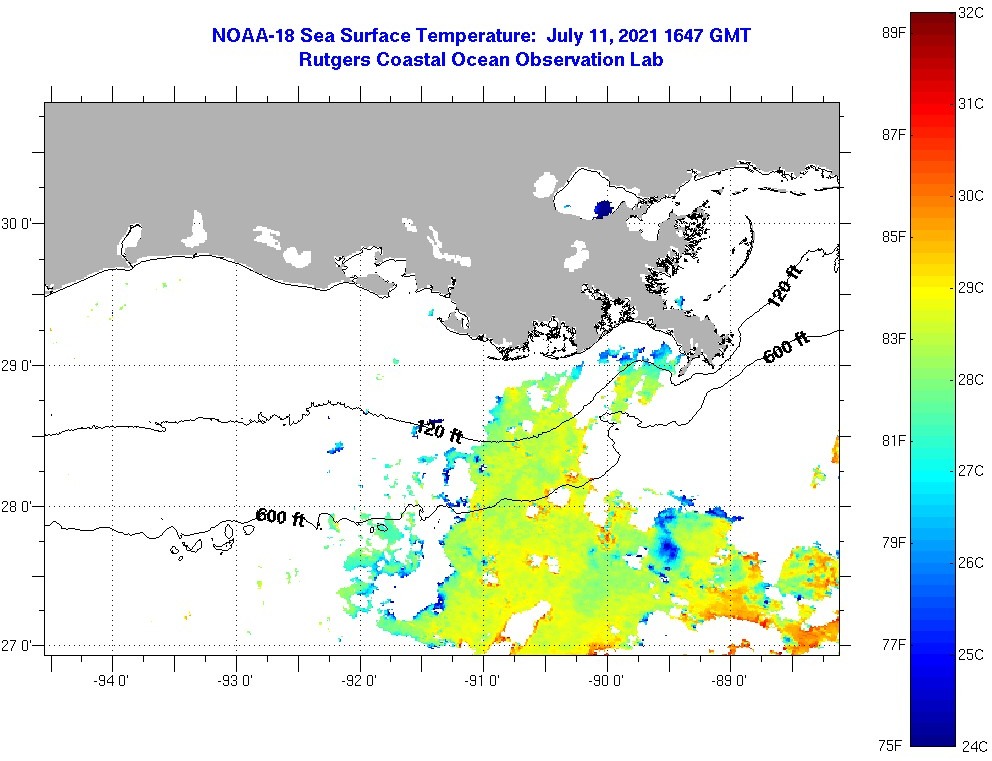Click the -92 0' longitude label
This screenshot has width=992, height=761.
pos(359,681)
